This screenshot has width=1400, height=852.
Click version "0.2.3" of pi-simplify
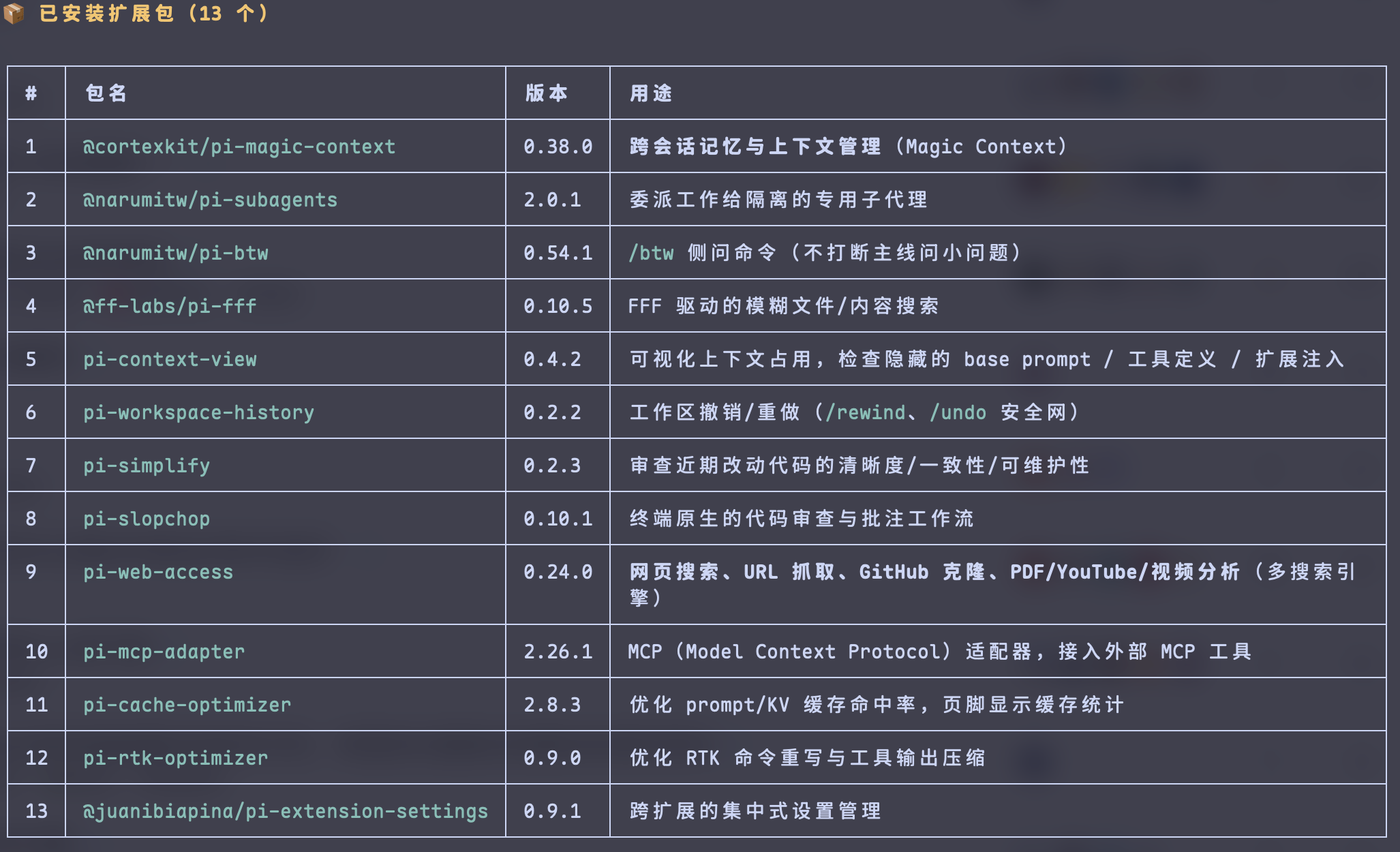click(x=552, y=466)
